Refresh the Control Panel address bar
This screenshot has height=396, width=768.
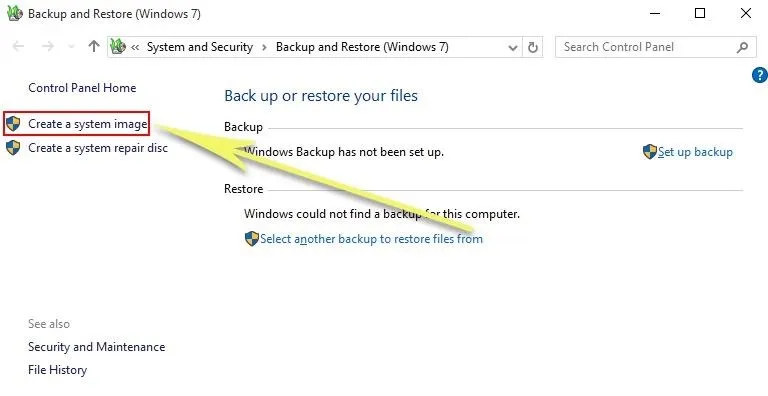coord(532,47)
